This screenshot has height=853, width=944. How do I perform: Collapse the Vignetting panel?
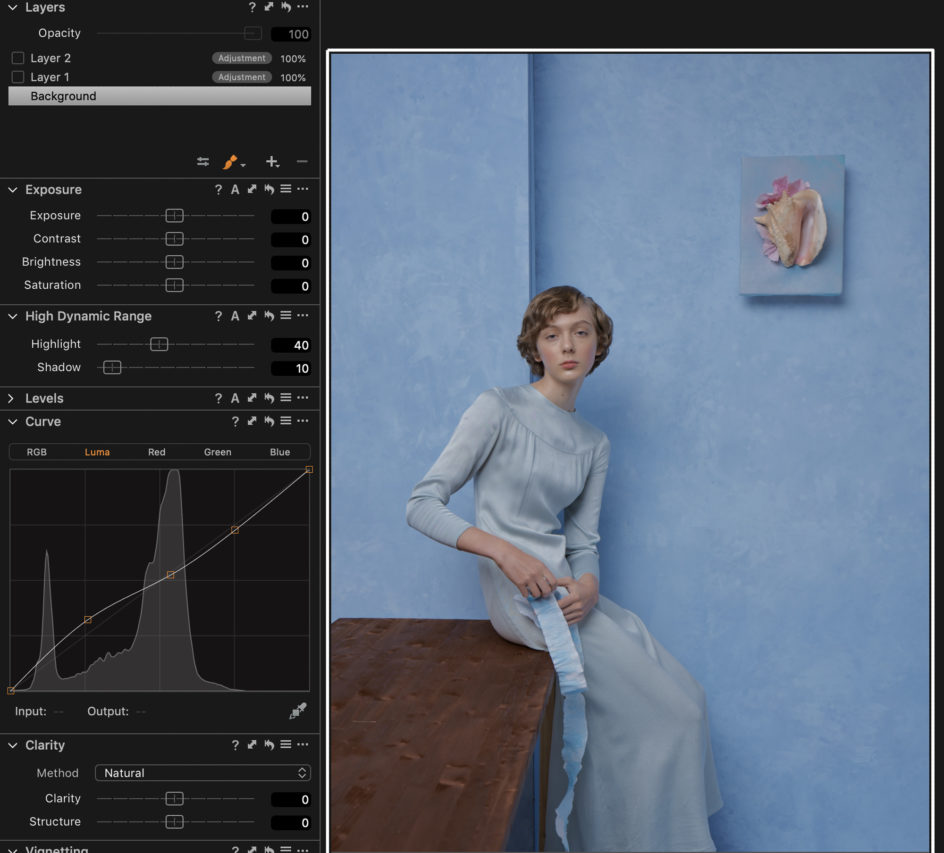click(x=12, y=849)
